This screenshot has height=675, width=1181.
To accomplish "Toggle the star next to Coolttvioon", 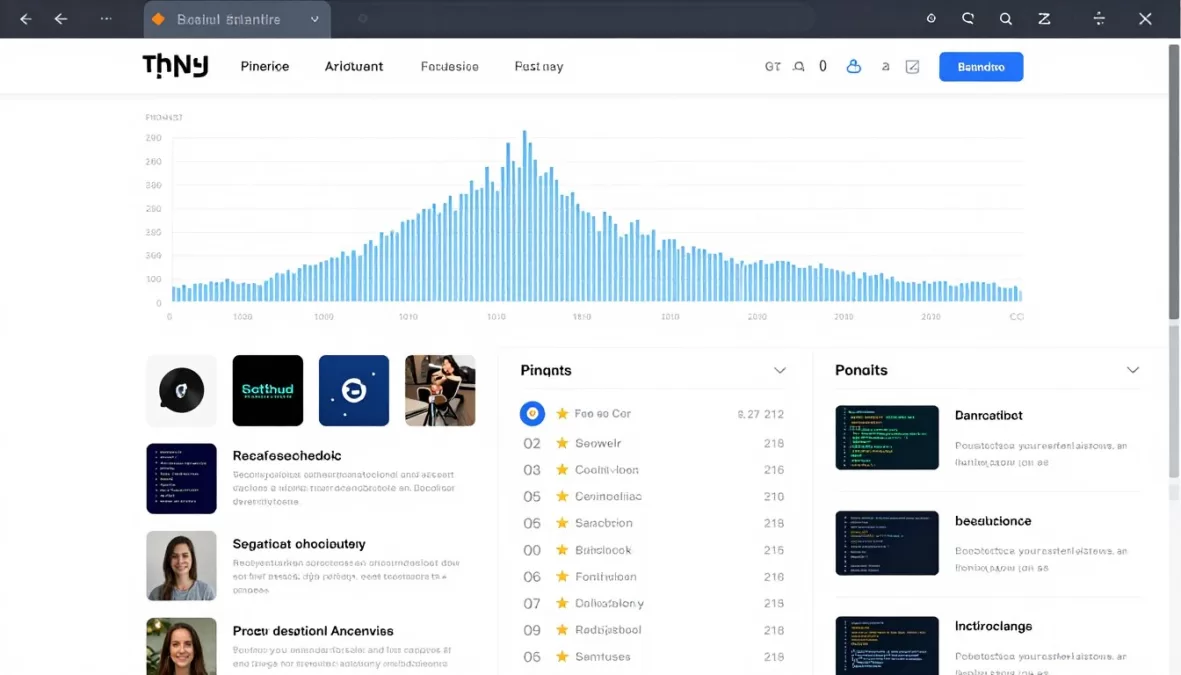I will click(x=562, y=469).
